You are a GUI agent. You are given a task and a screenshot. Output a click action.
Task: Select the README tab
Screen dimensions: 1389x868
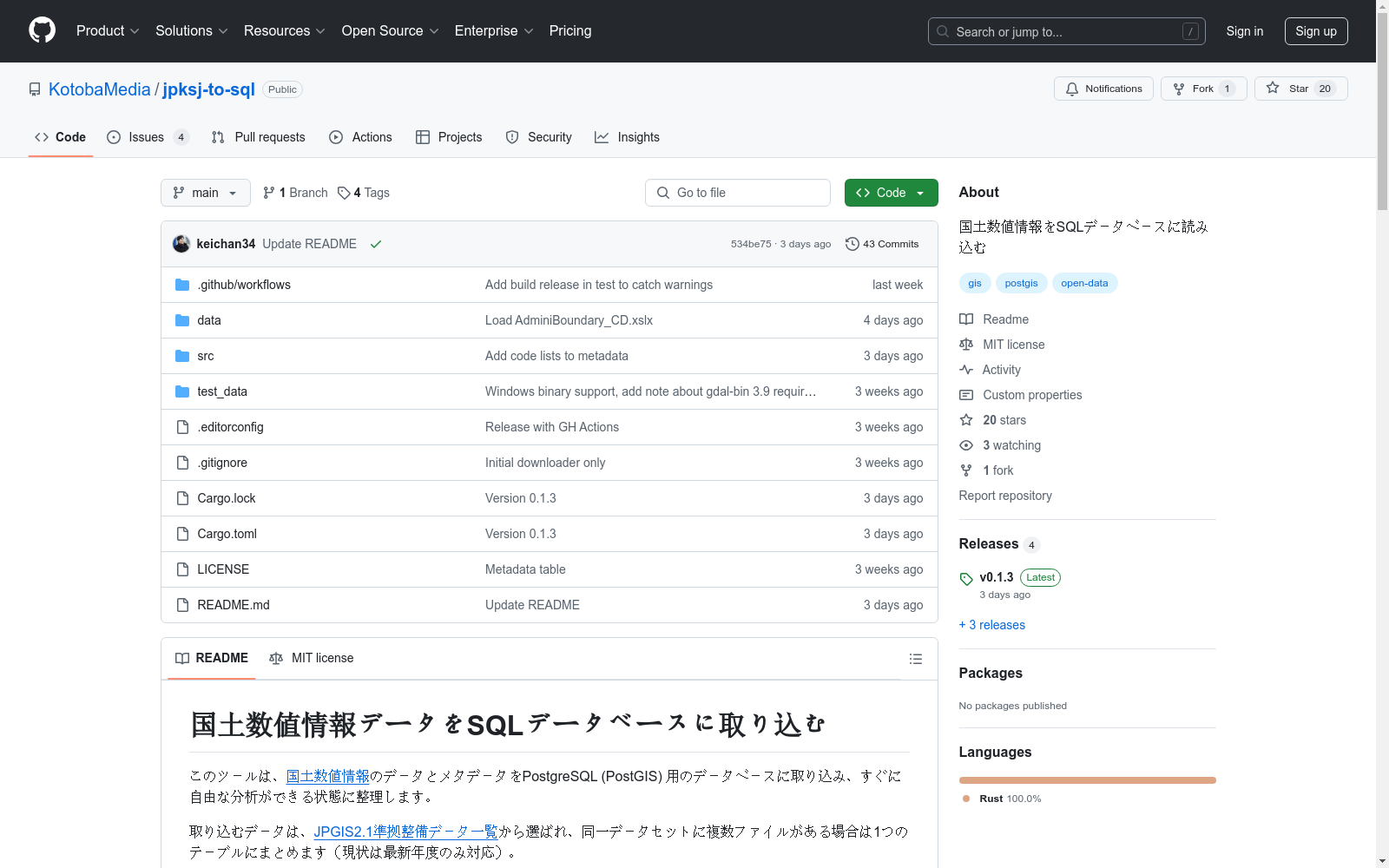click(x=212, y=658)
